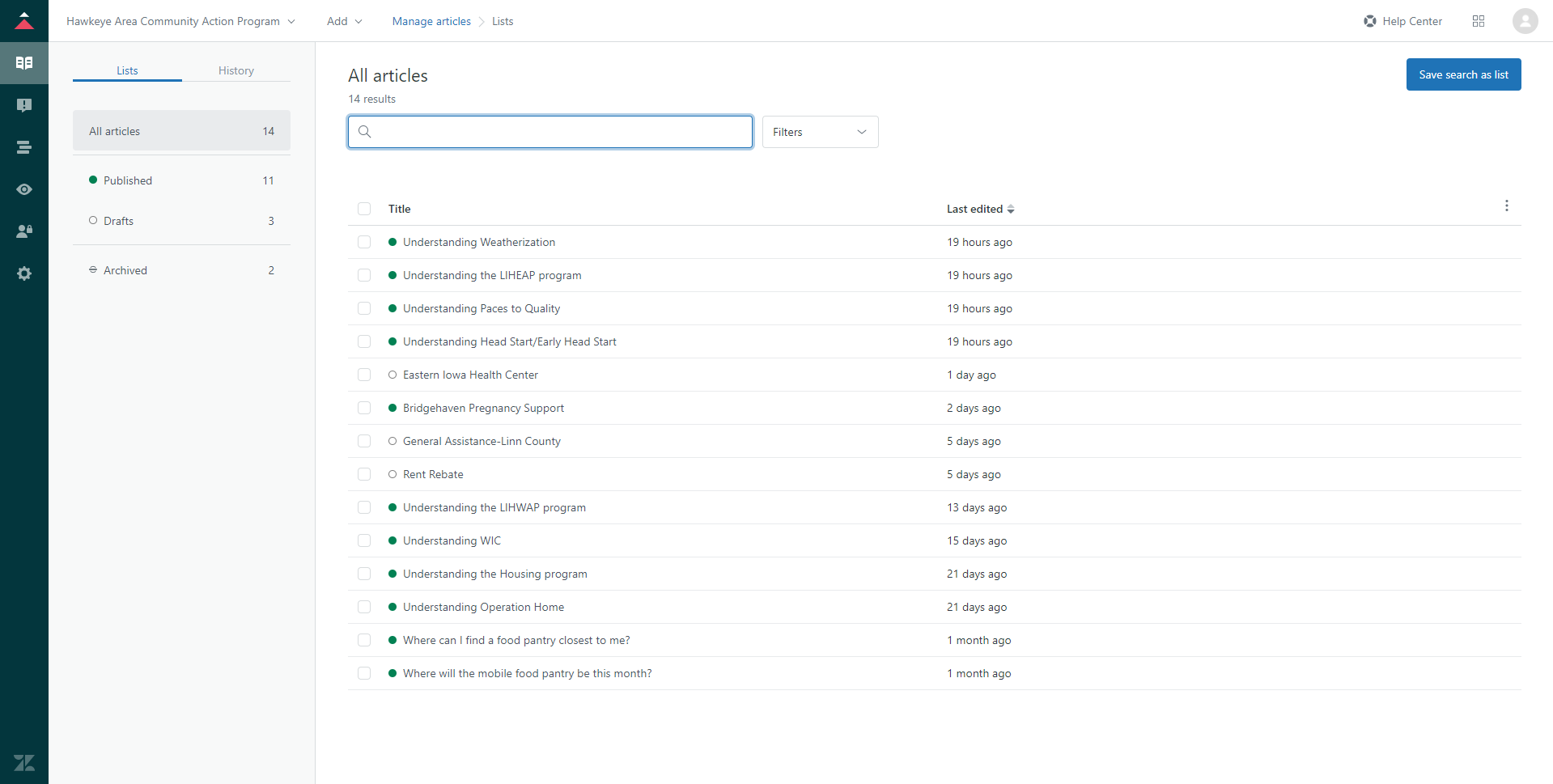Image resolution: width=1553 pixels, height=784 pixels.
Task: Click the moderate content sidebar icon
Action: (24, 105)
